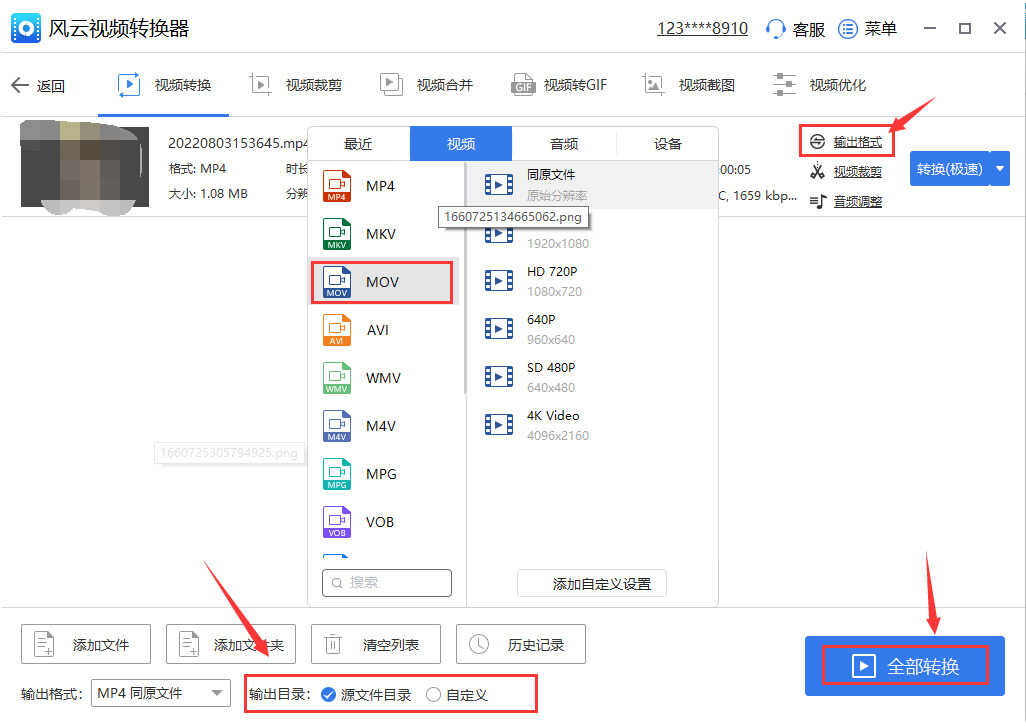The height and width of the screenshot is (726, 1026).
Task: Select 自定义 output directory radio
Action: tap(433, 695)
